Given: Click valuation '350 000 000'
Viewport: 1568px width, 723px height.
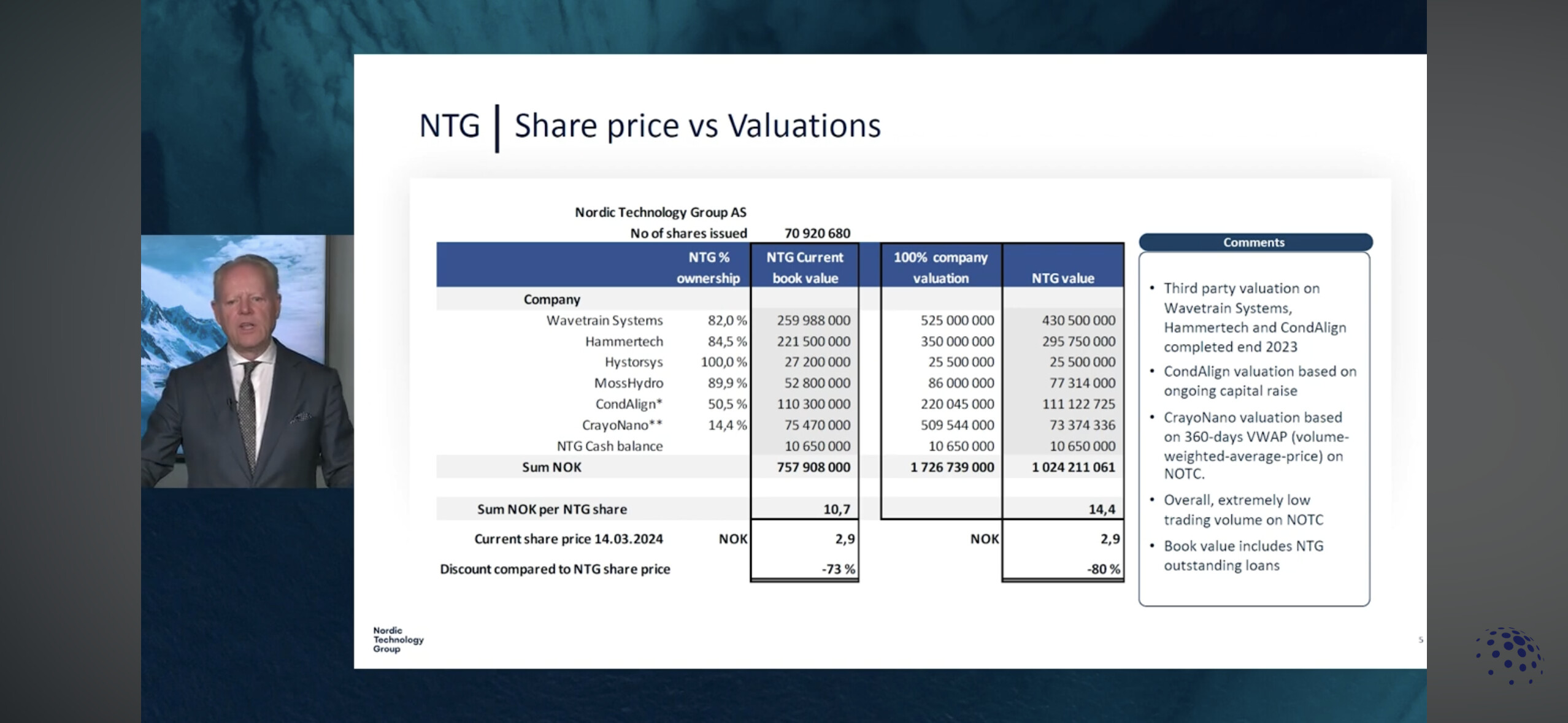Looking at the screenshot, I should [x=957, y=341].
